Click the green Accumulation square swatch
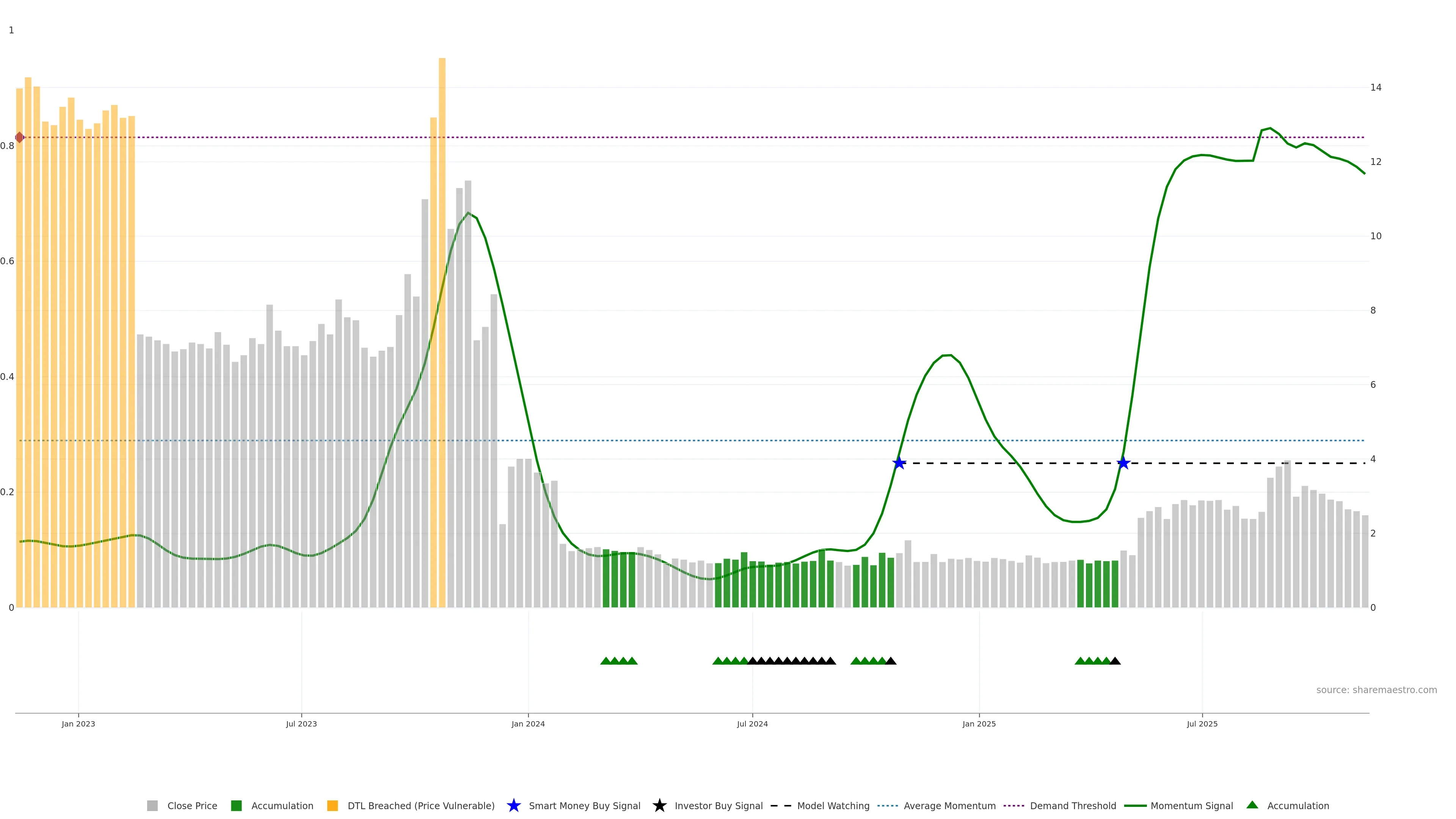 (236, 805)
